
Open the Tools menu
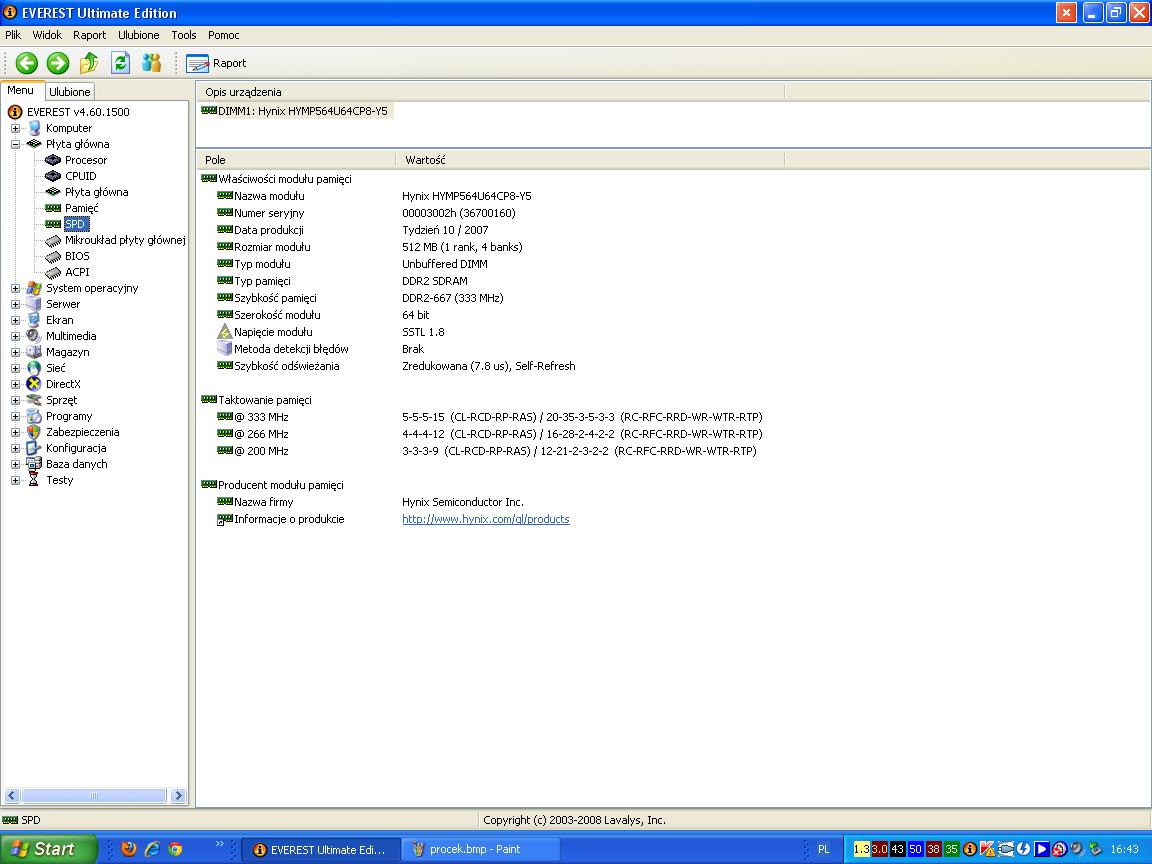(184, 35)
